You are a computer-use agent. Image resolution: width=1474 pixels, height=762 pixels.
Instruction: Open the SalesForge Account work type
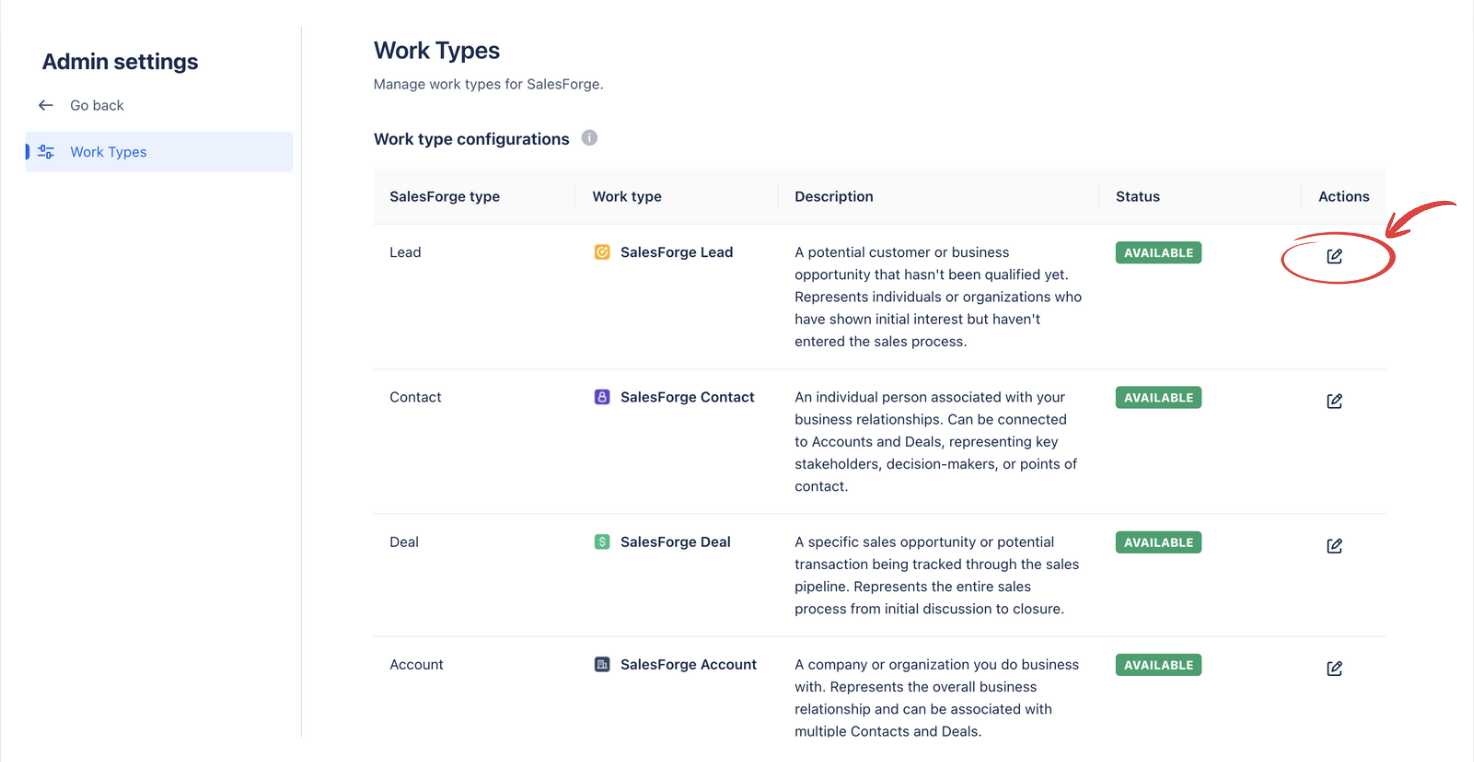[688, 664]
